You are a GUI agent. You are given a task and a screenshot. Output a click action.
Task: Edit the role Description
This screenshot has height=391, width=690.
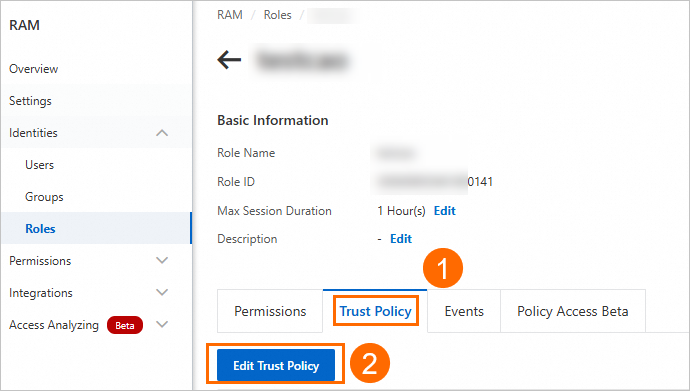pos(401,239)
